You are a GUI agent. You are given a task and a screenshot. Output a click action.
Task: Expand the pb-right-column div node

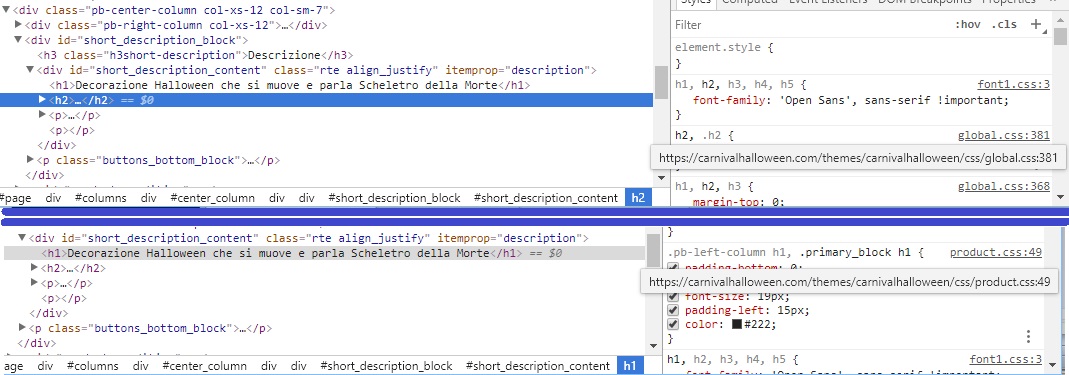[18, 25]
